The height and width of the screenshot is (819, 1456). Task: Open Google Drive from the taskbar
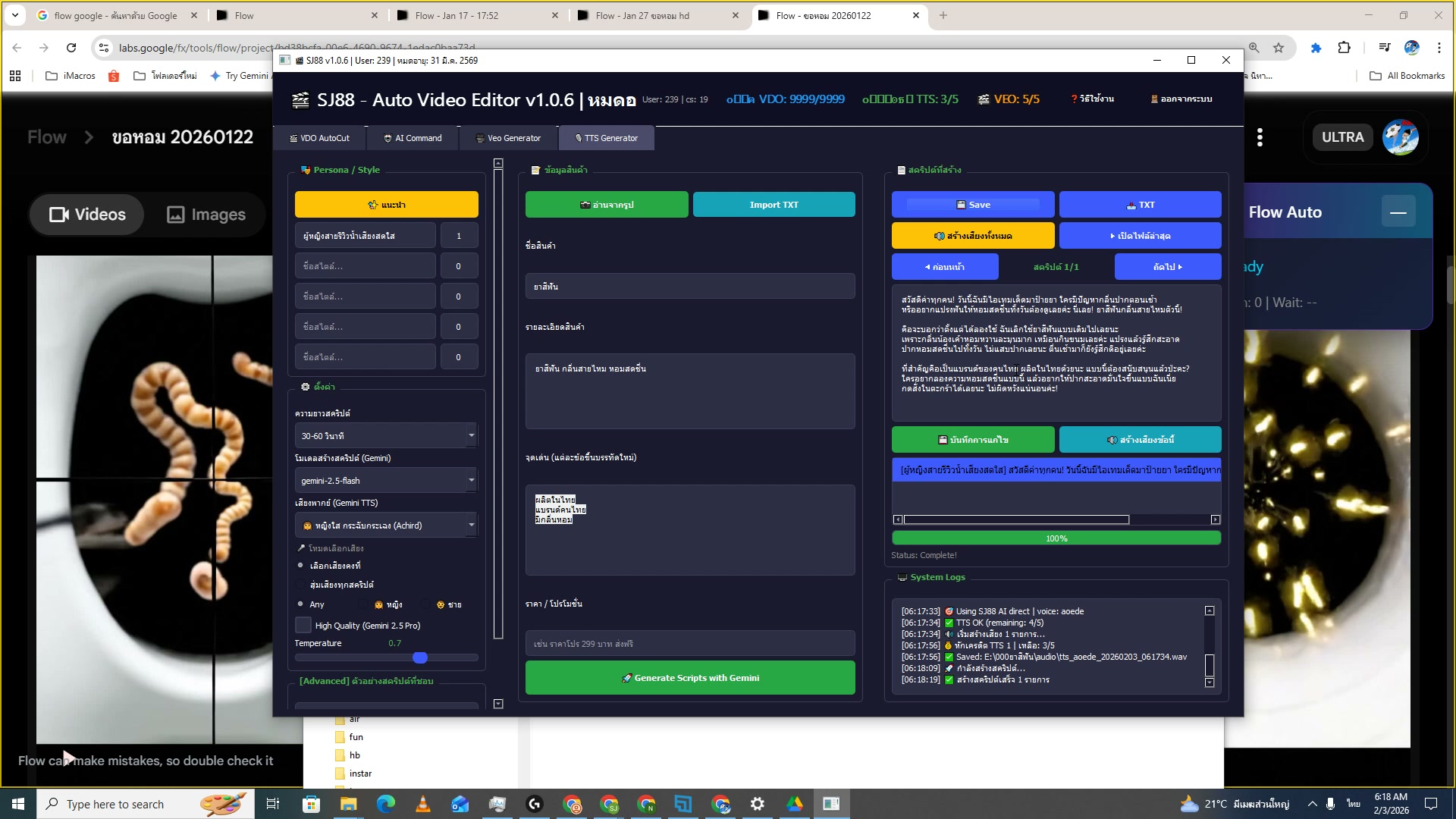click(794, 804)
